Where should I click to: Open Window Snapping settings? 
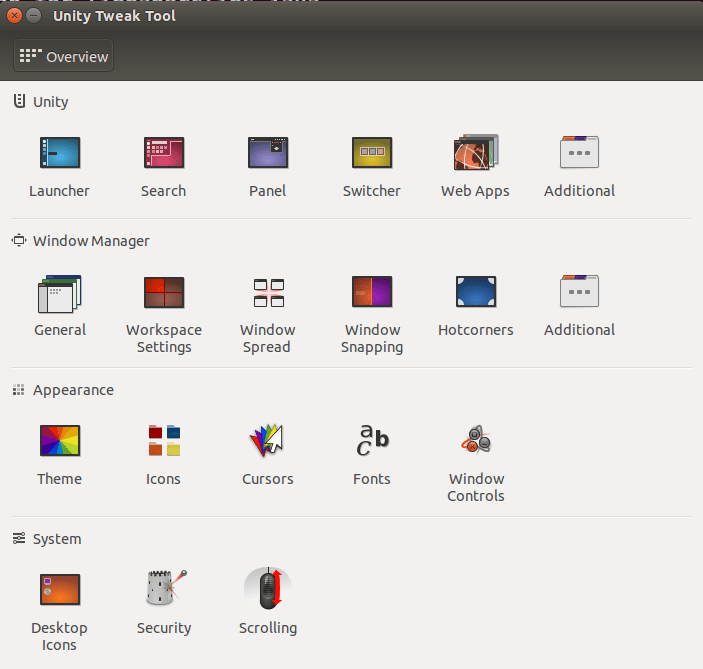click(x=371, y=293)
